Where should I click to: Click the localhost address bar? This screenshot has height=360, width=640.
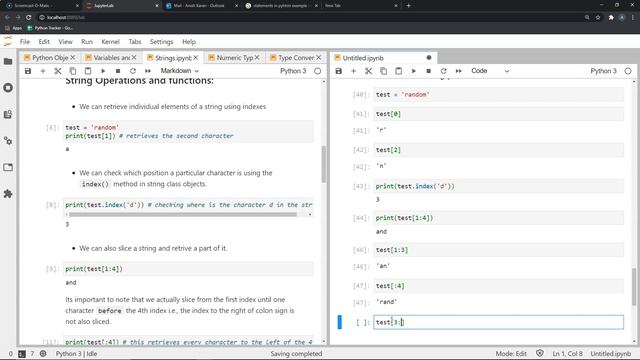(x=310, y=18)
